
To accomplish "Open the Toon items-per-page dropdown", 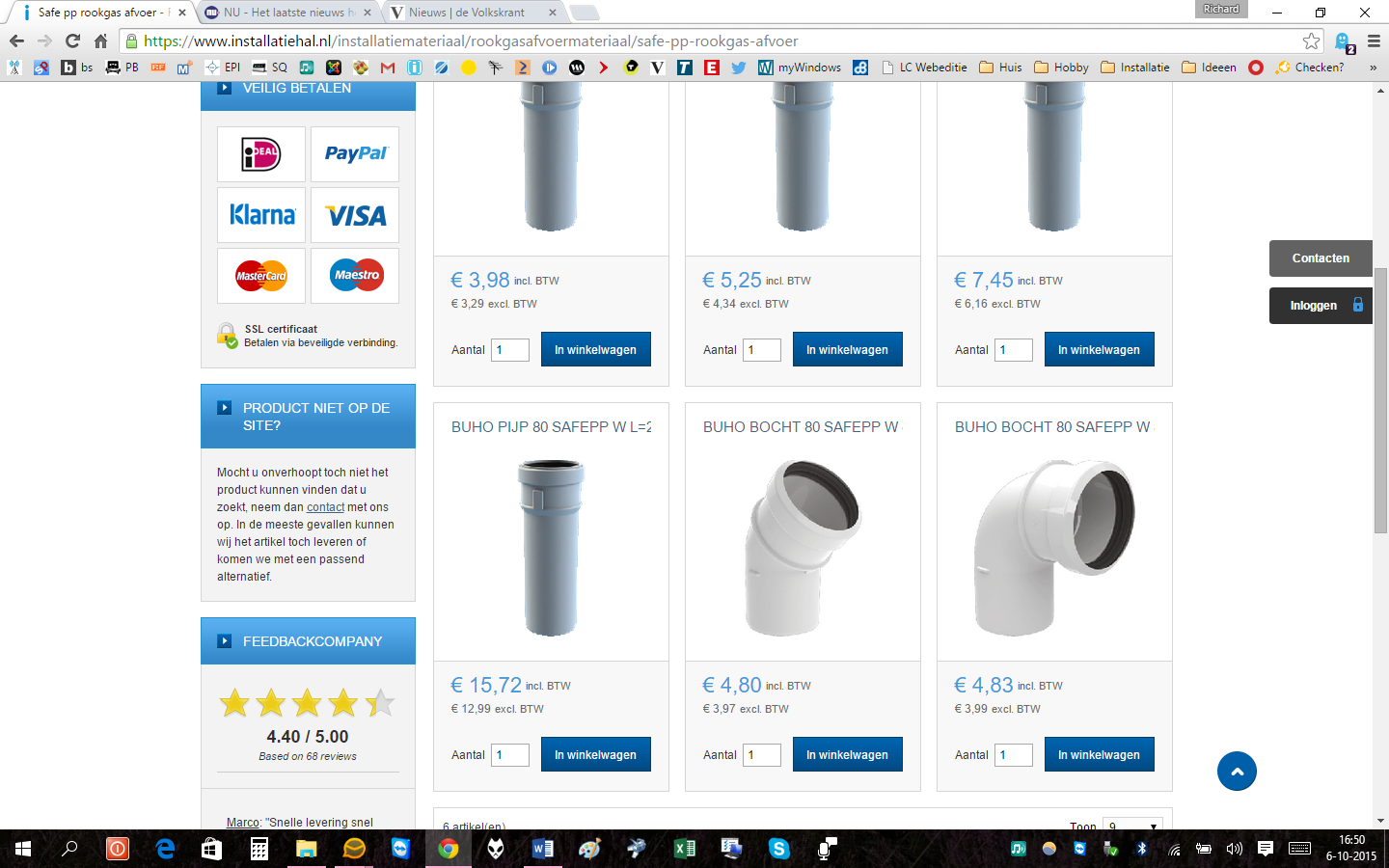I will coord(1133,826).
